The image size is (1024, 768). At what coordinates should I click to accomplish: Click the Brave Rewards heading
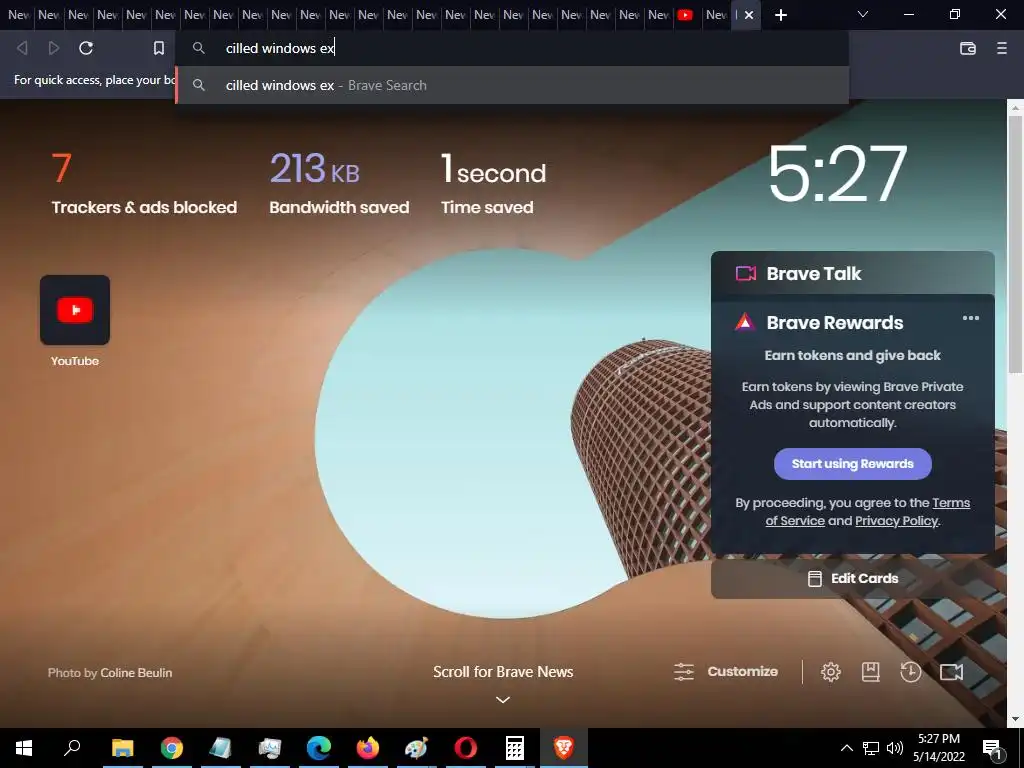tap(835, 323)
